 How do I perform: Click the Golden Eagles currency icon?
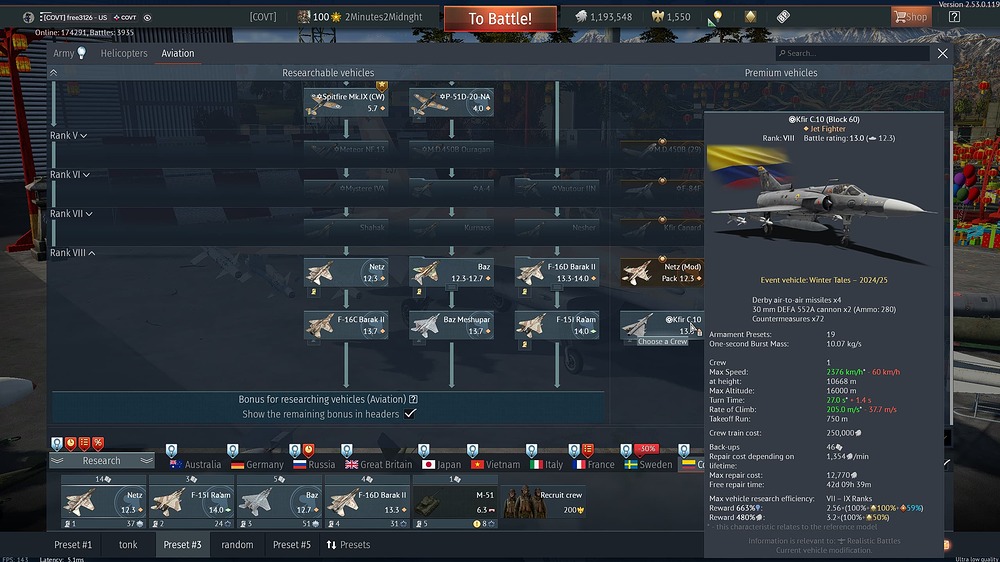pyautogui.click(x=657, y=17)
